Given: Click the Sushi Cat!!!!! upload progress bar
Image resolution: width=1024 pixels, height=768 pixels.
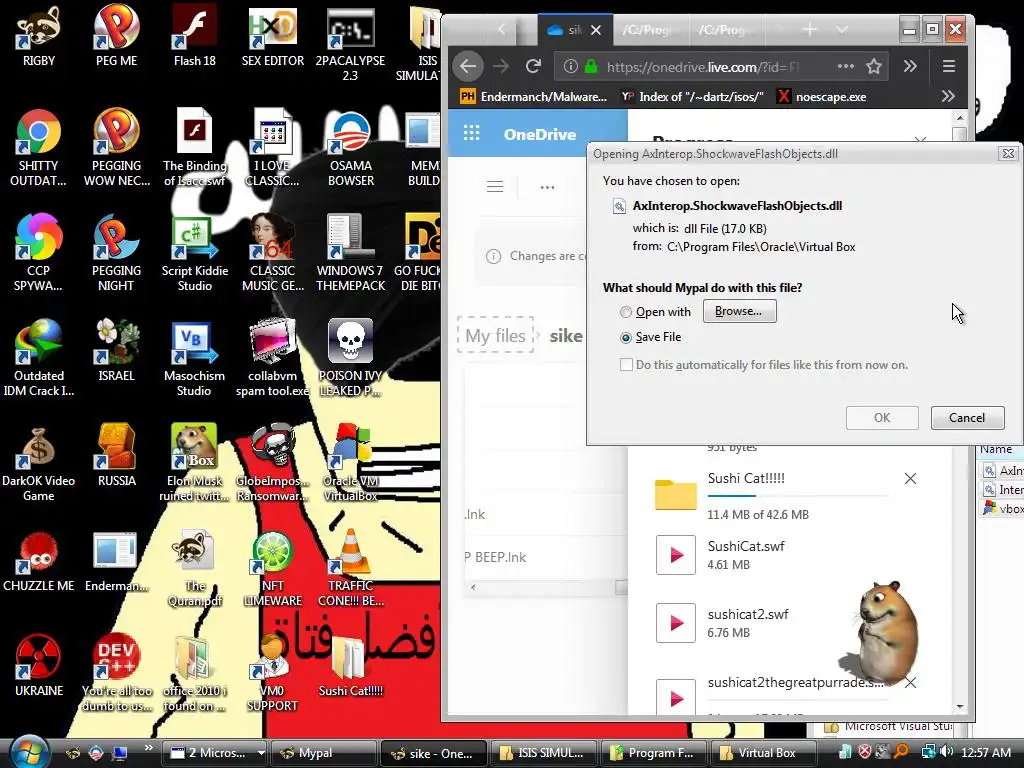Looking at the screenshot, I should (x=798, y=496).
